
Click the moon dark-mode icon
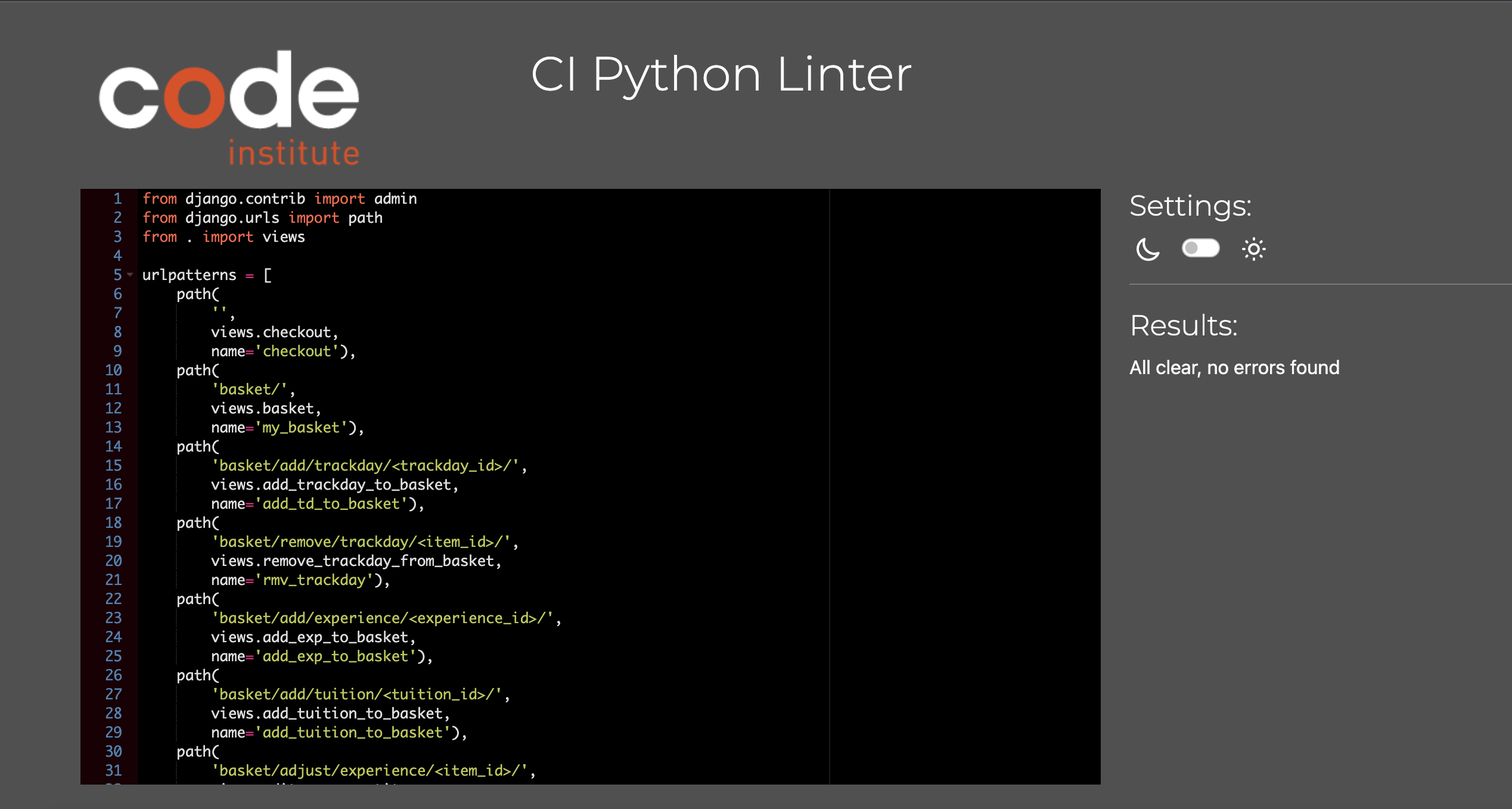[1147, 249]
